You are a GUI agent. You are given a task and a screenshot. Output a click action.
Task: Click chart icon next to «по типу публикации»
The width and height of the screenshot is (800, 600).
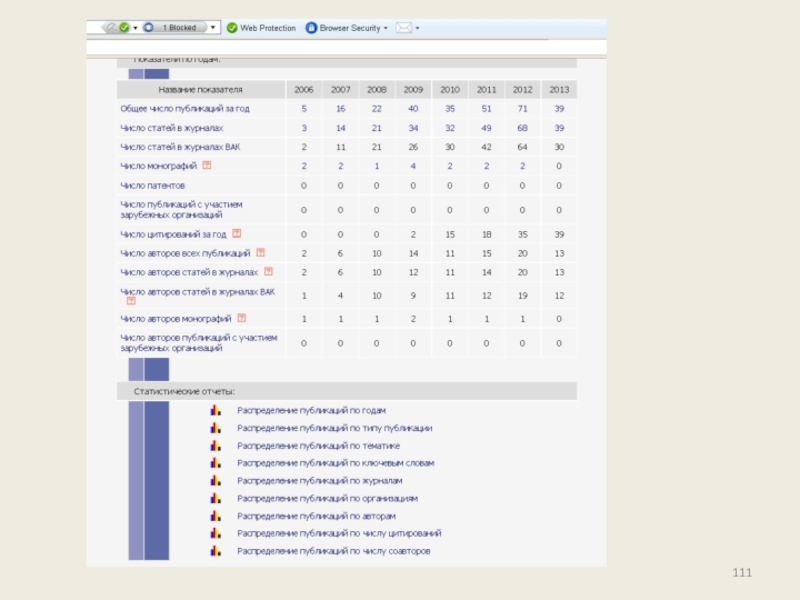214,428
